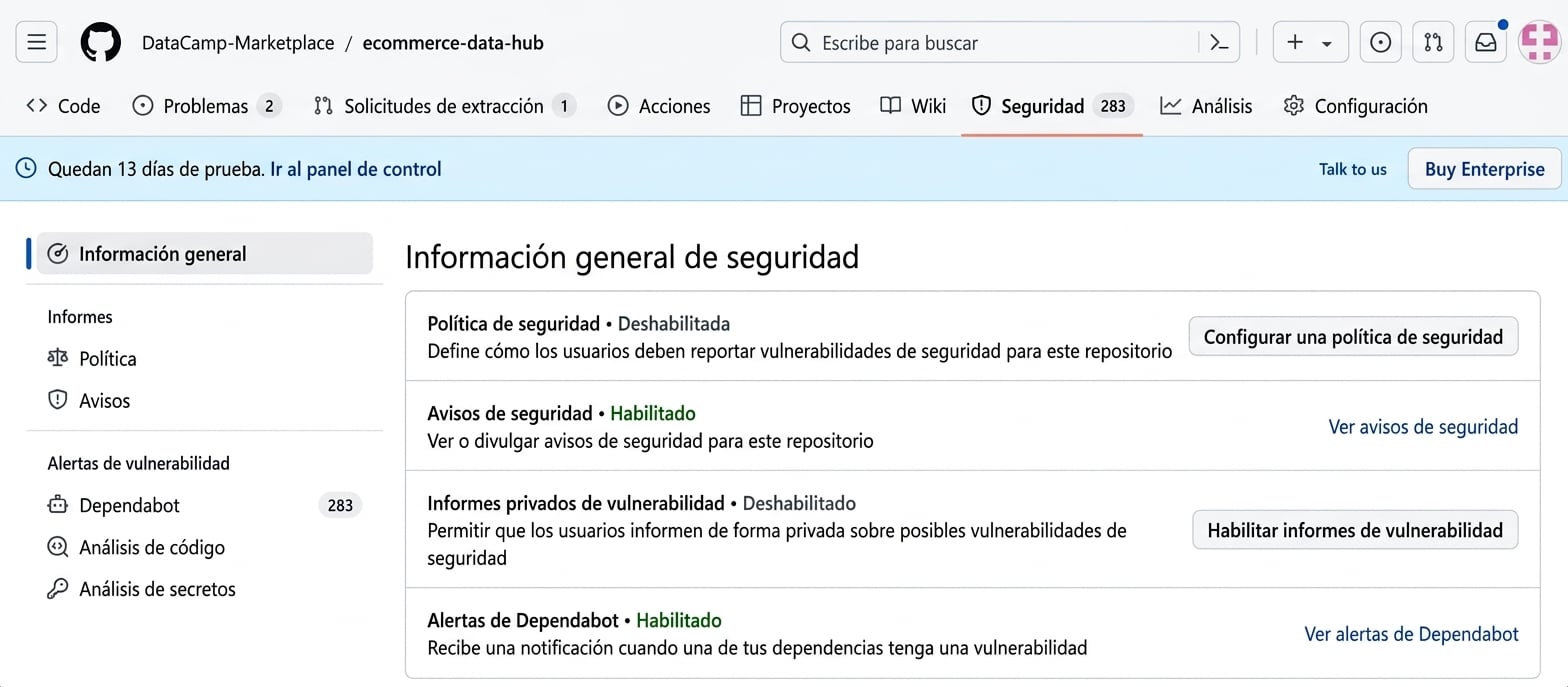The width and height of the screenshot is (1568, 687).
Task: Click the Buy Enterprise button
Action: [x=1484, y=169]
